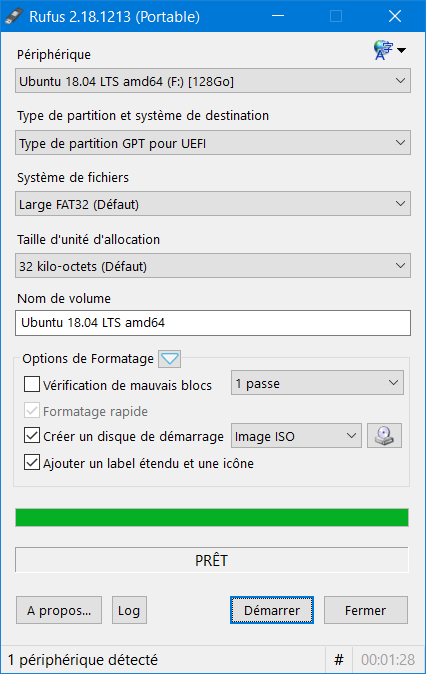The width and height of the screenshot is (426, 674).
Task: Close the Rufus window with X
Action: 395,16
